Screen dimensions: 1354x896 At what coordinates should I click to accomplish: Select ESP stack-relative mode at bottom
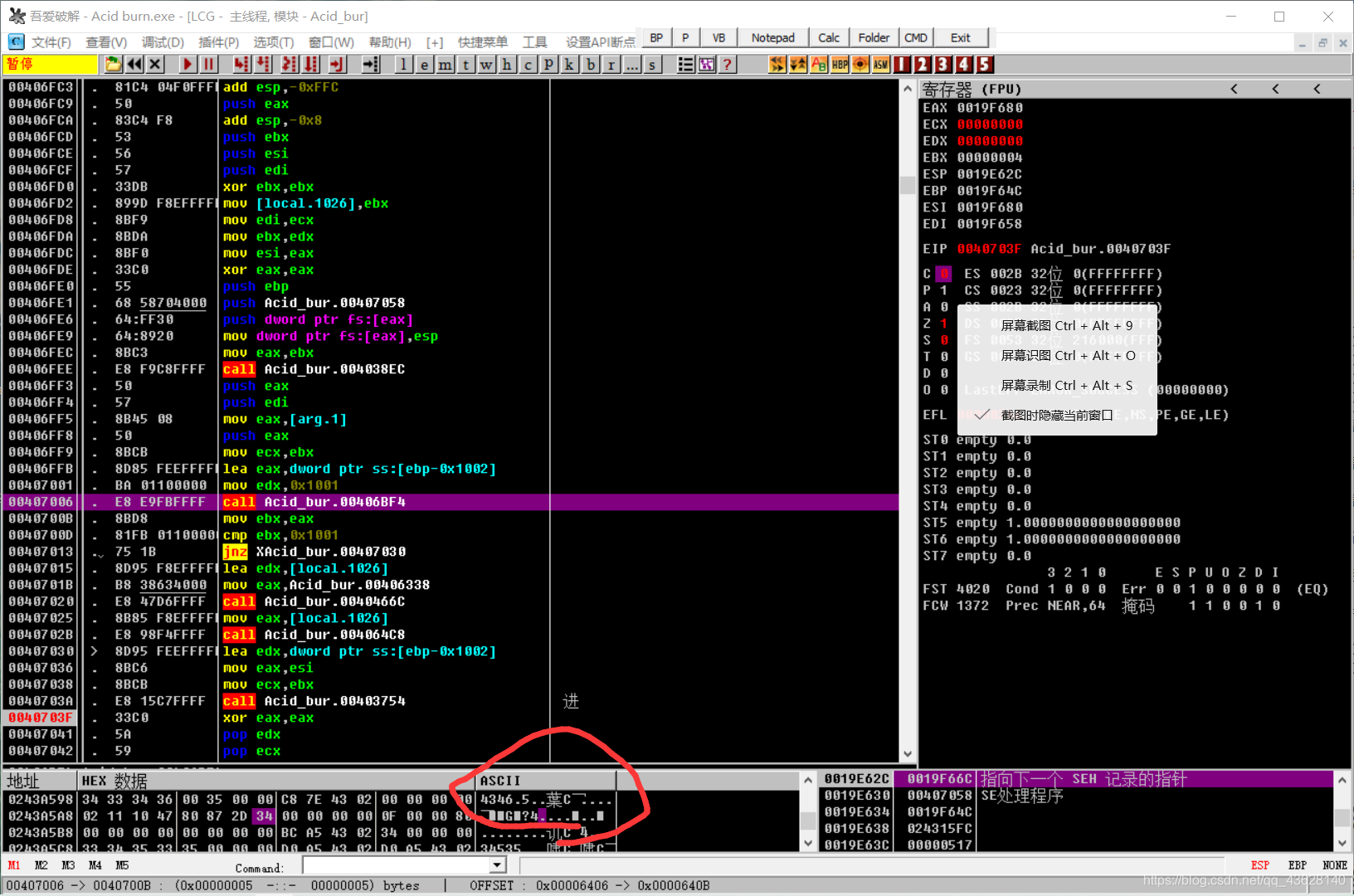1260,865
